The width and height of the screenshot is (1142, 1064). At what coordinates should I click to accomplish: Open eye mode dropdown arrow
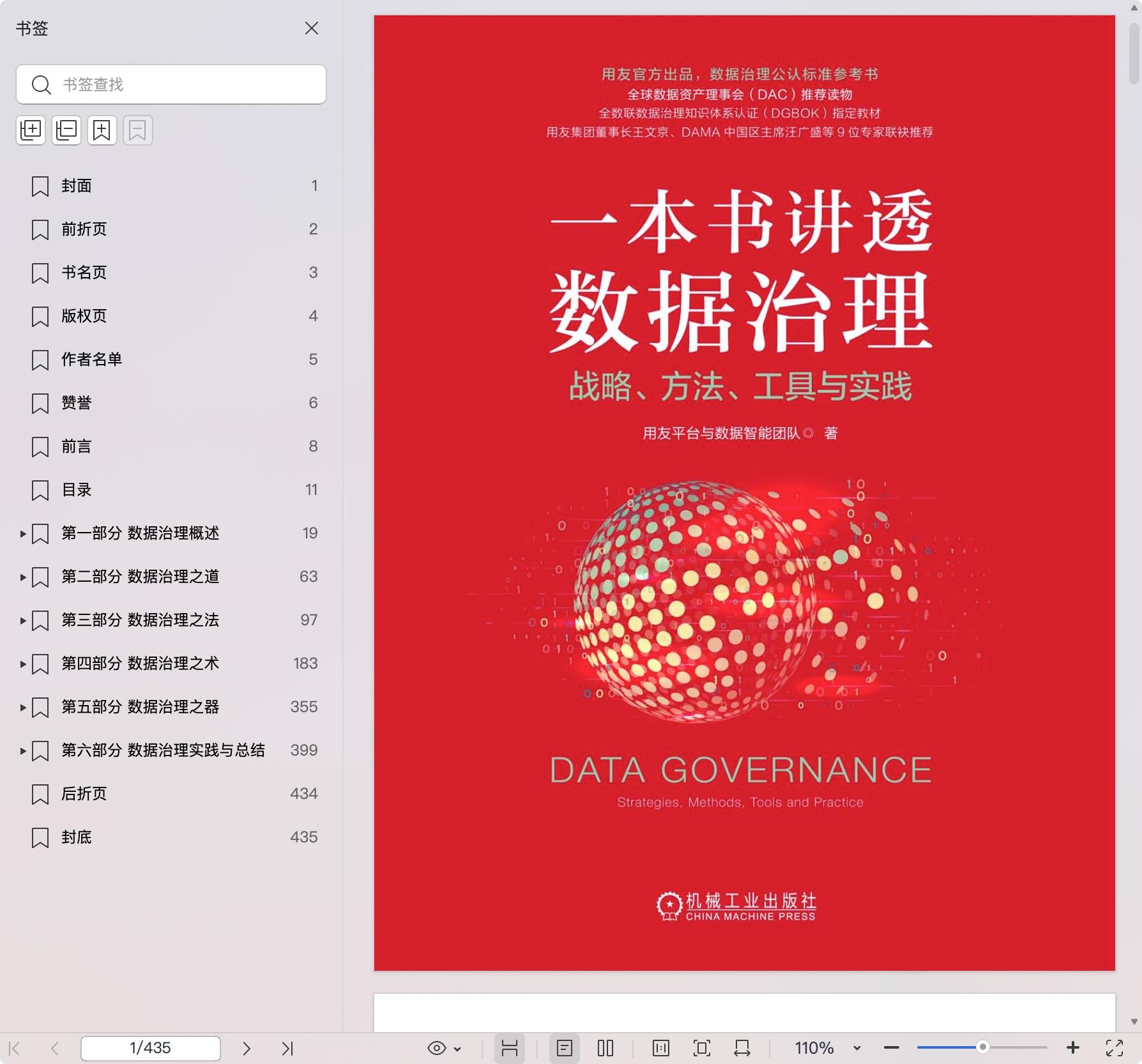457,1049
